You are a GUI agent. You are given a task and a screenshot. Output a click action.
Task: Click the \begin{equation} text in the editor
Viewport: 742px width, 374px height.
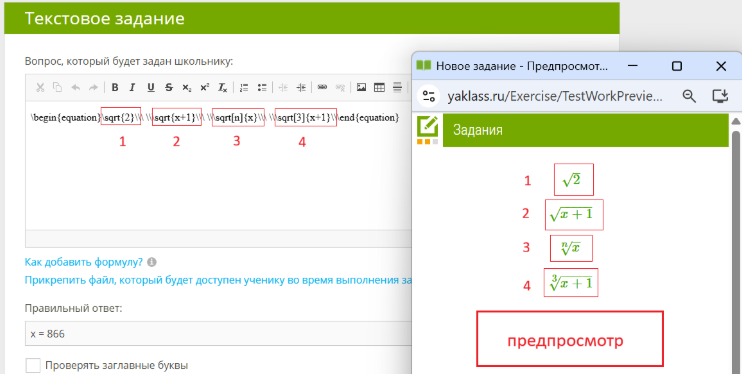point(66,117)
